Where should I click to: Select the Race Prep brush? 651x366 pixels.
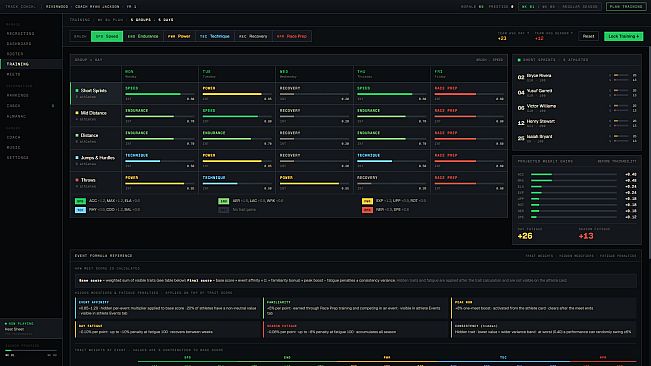[292, 37]
